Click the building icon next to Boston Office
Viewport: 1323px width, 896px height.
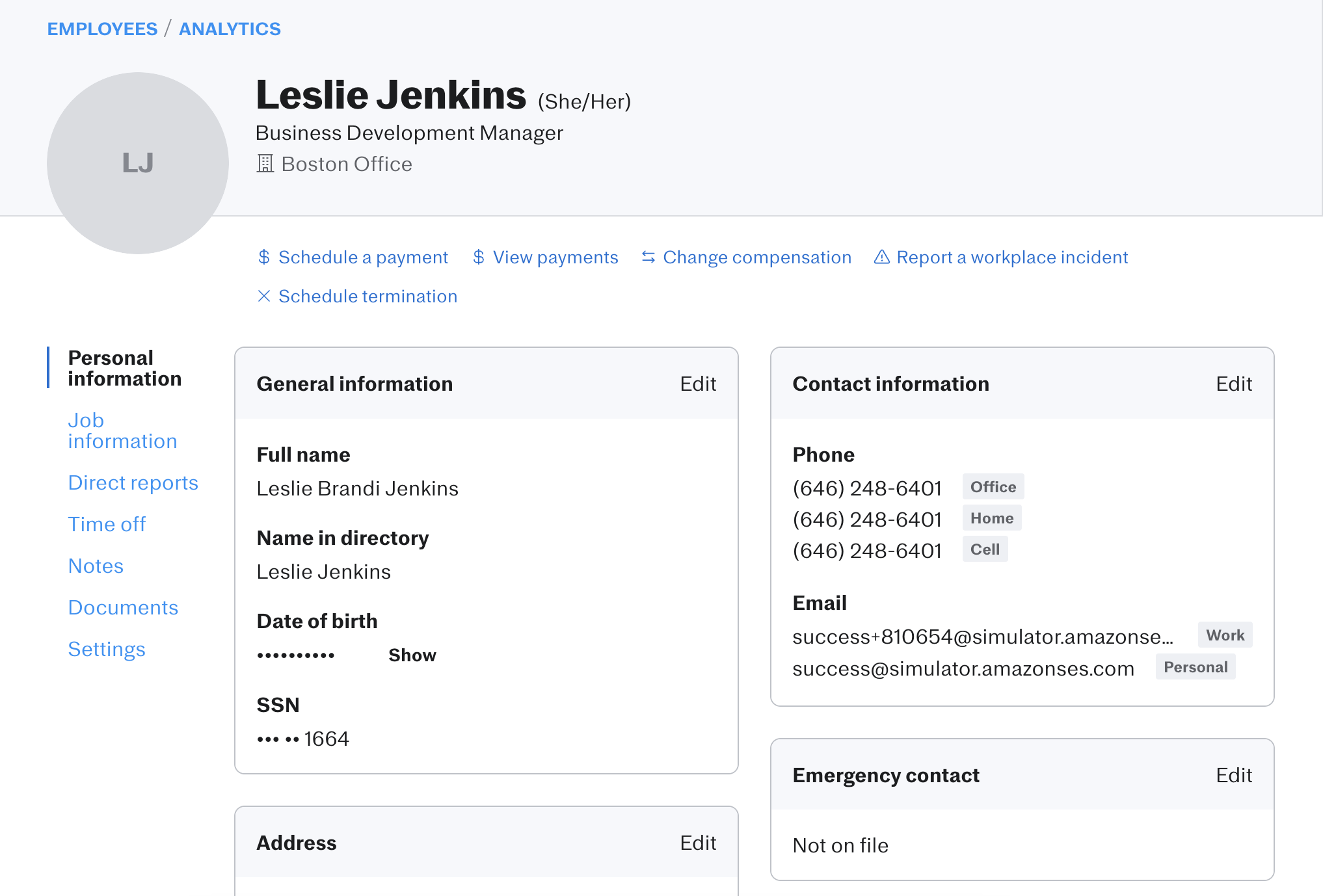click(x=265, y=164)
